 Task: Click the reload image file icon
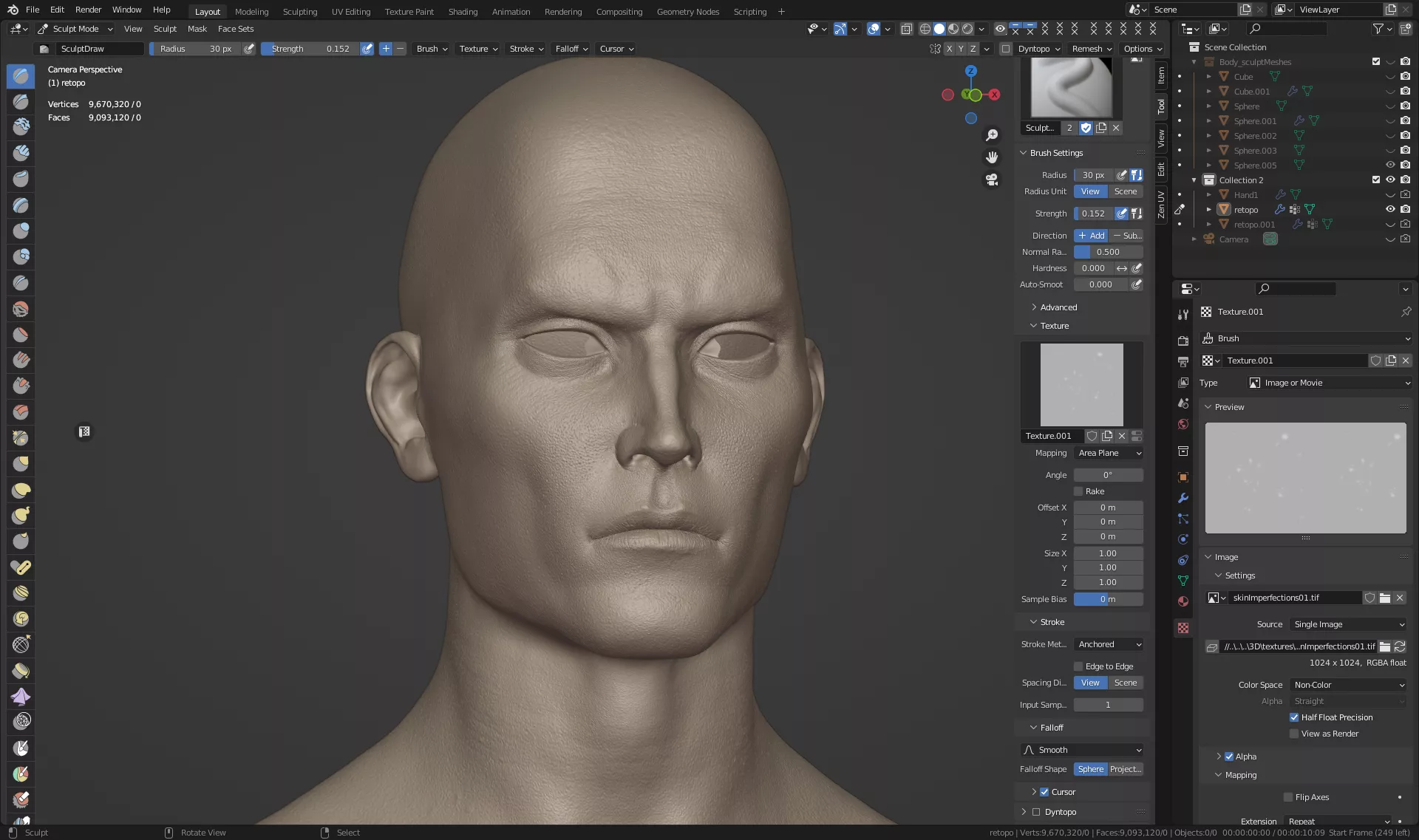click(1400, 646)
